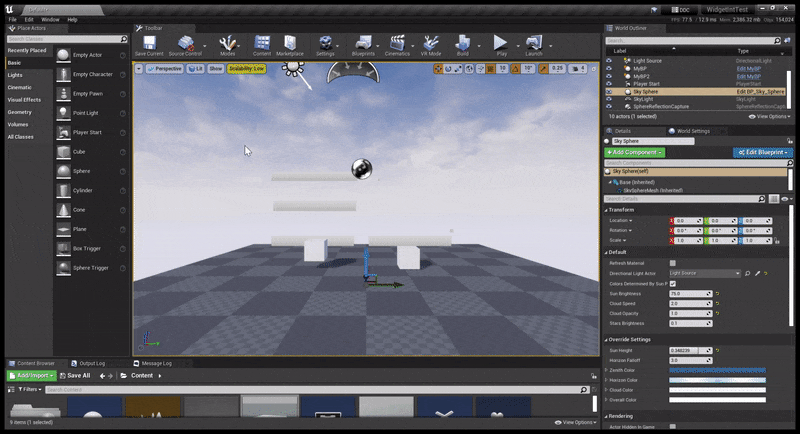
Task: Uncheck Colors Determined By Sun Position
Action: pos(672,284)
